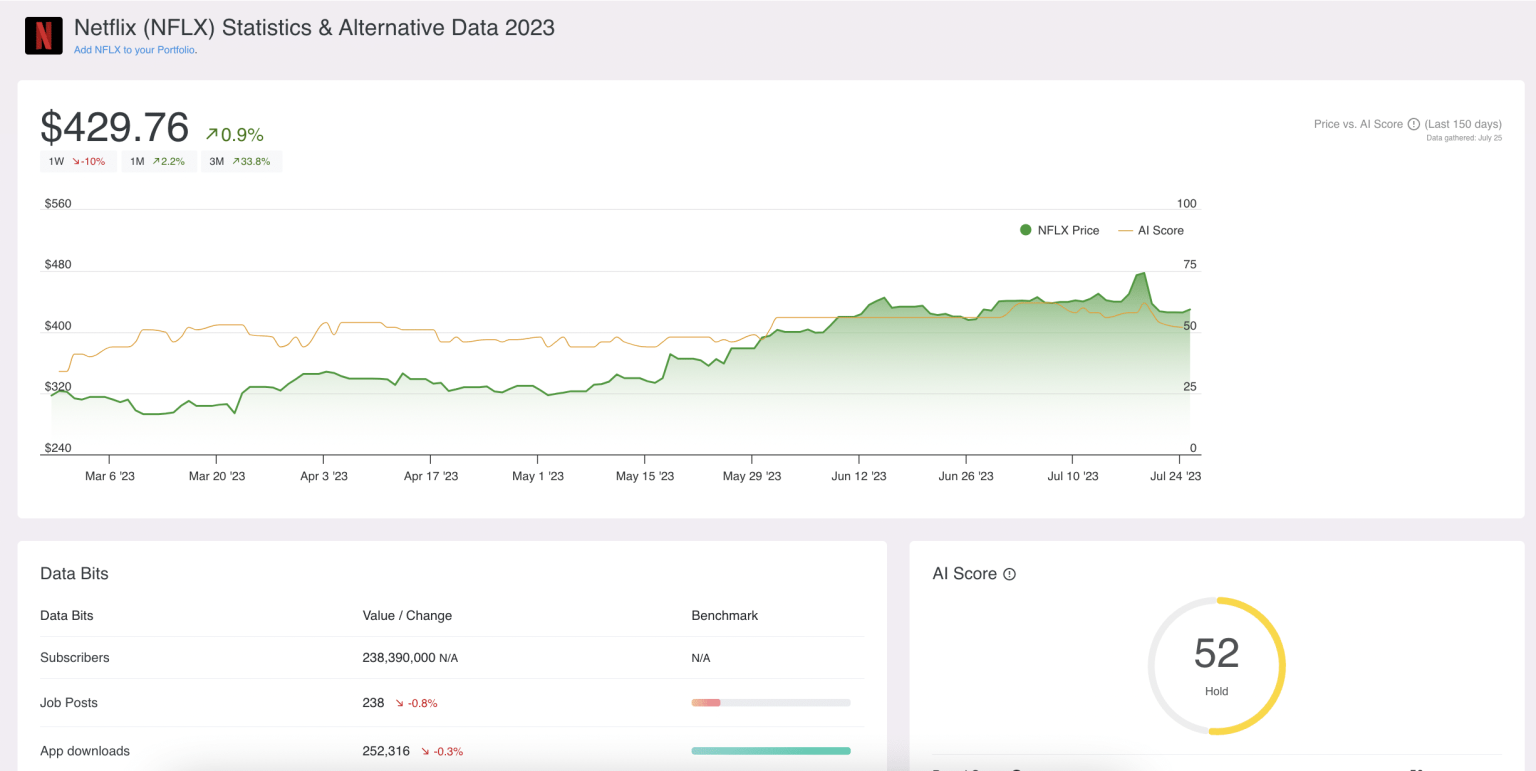Click the info icon beside Price vs. AI Score
This screenshot has height=771, width=1536.
(1413, 124)
